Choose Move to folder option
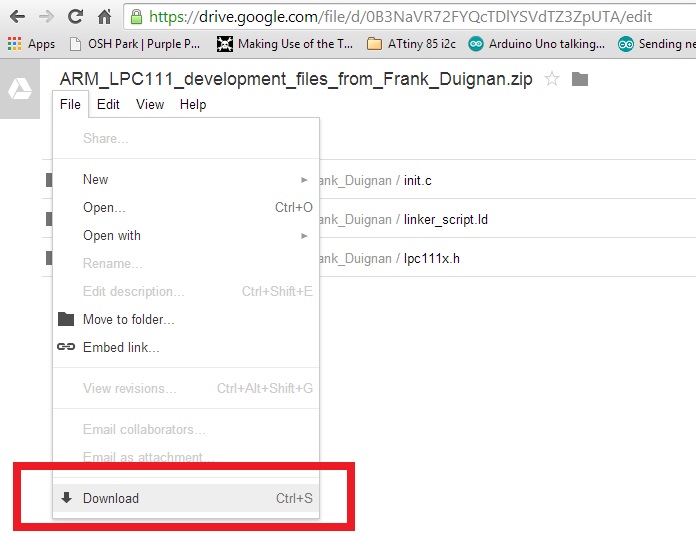The height and width of the screenshot is (552, 696). [128, 320]
